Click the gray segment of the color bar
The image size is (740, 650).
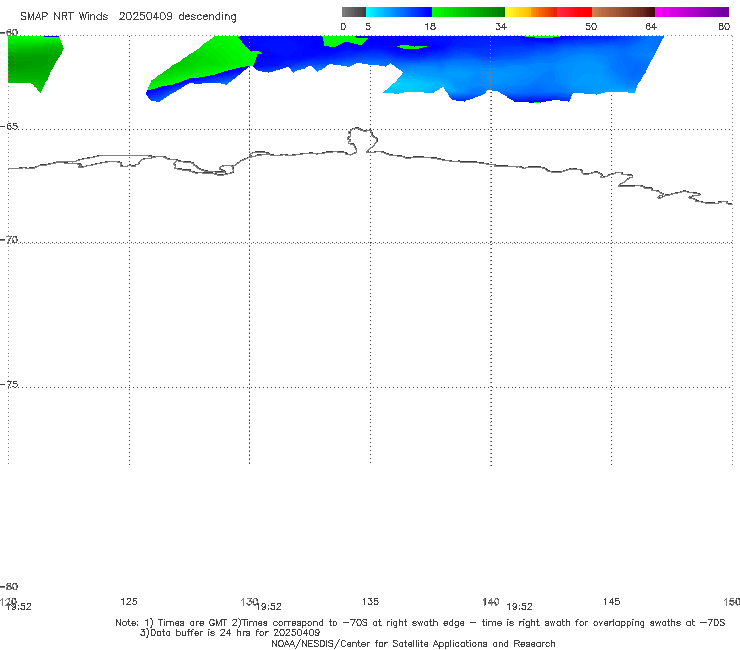(353, 12)
